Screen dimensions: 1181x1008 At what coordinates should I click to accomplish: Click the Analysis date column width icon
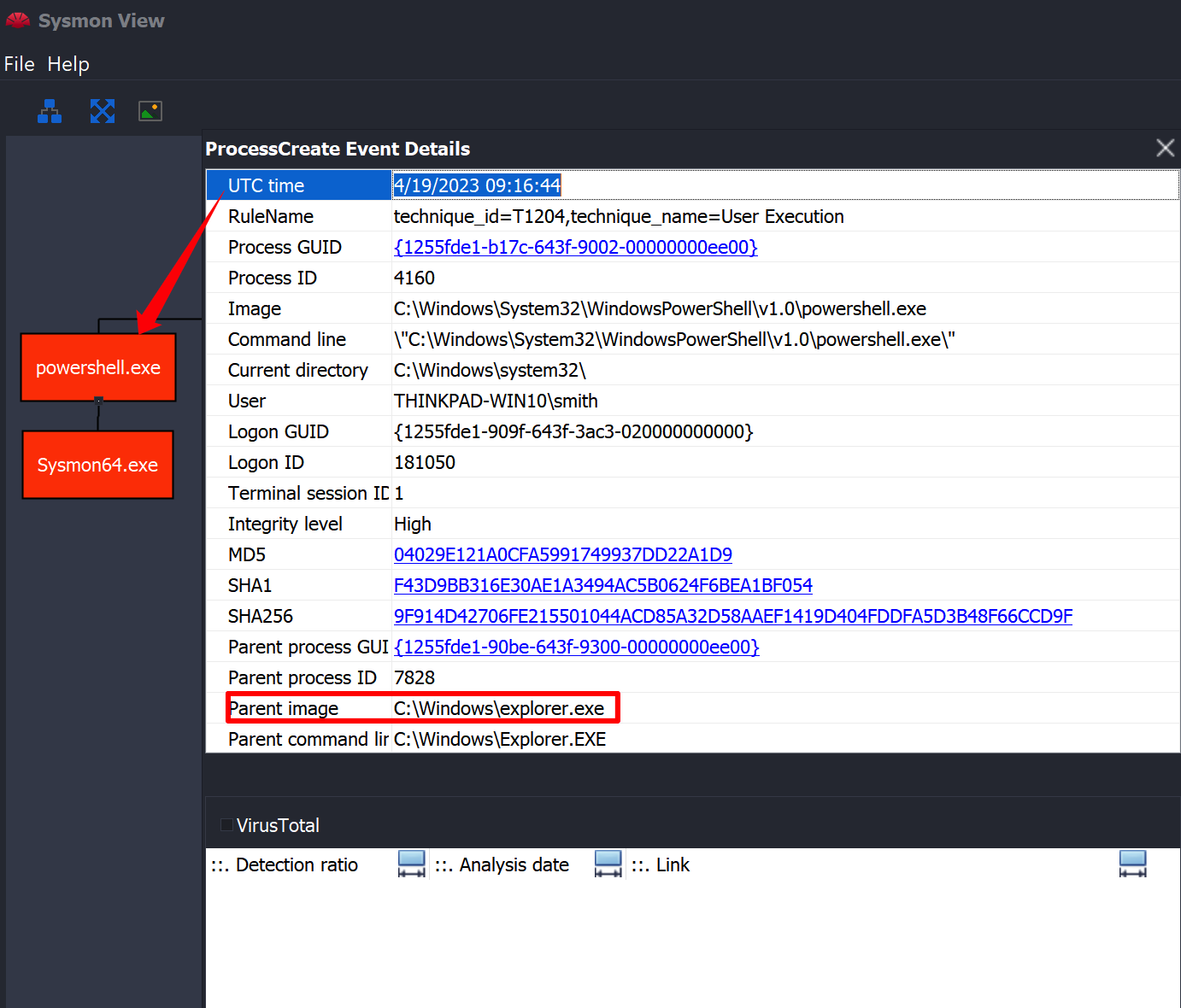click(608, 864)
